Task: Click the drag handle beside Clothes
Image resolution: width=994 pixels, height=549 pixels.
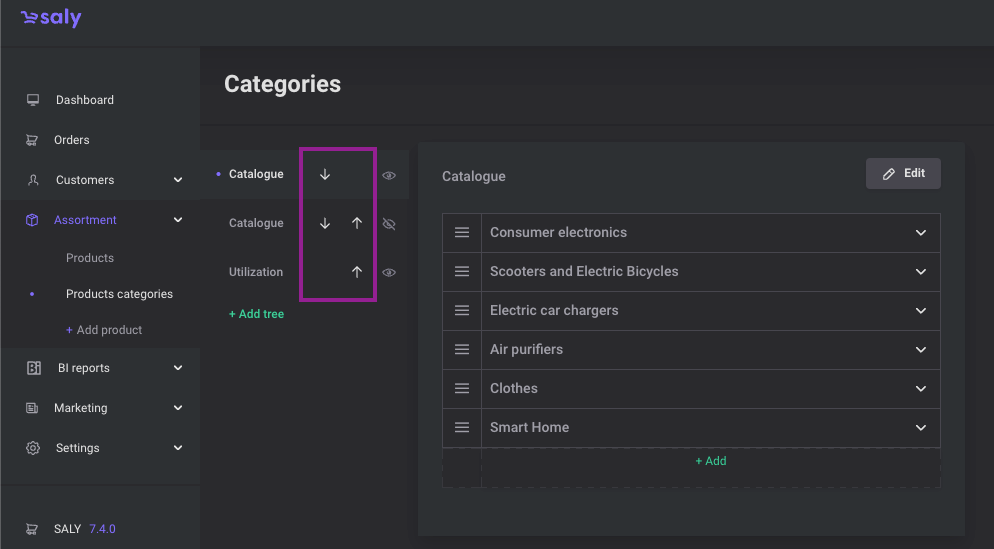Action: (x=462, y=389)
